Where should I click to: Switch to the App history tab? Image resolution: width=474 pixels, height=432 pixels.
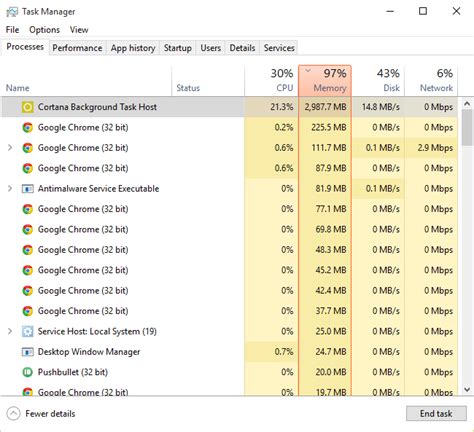(133, 48)
